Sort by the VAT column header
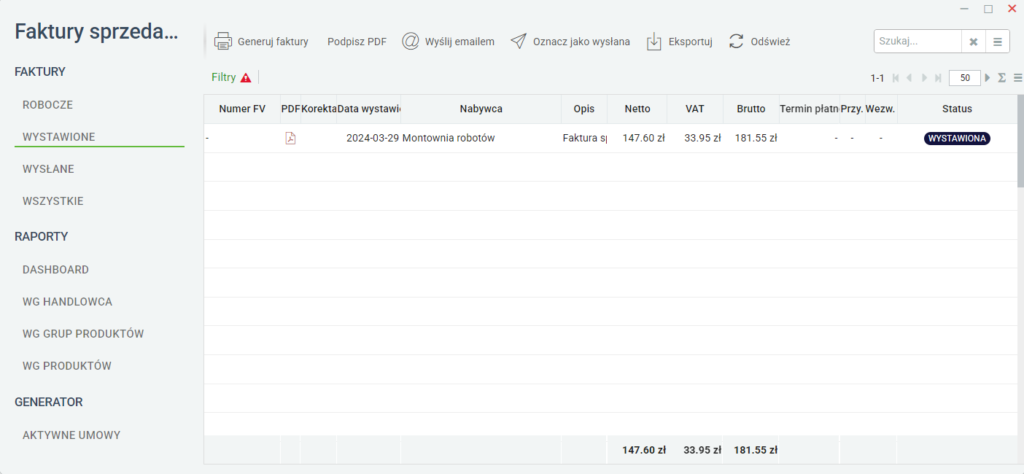The width and height of the screenshot is (1024, 474). tap(695, 109)
